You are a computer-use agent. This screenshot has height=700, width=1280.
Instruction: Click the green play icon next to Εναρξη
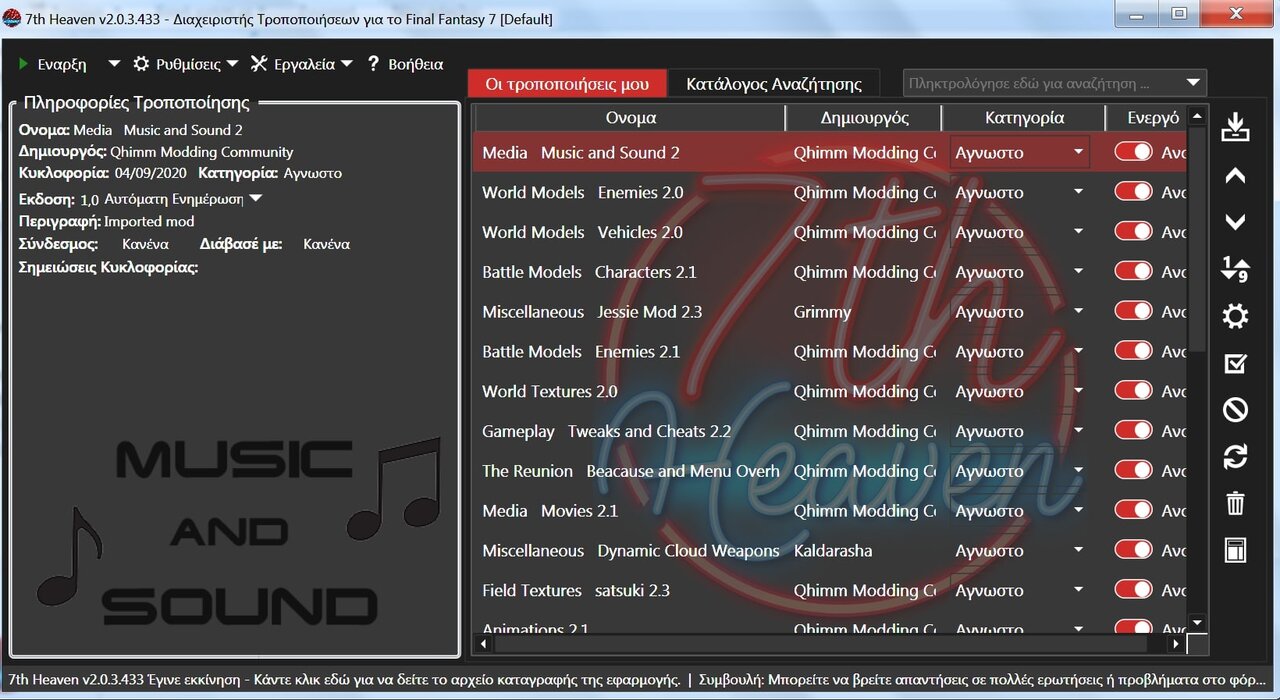tap(24, 64)
